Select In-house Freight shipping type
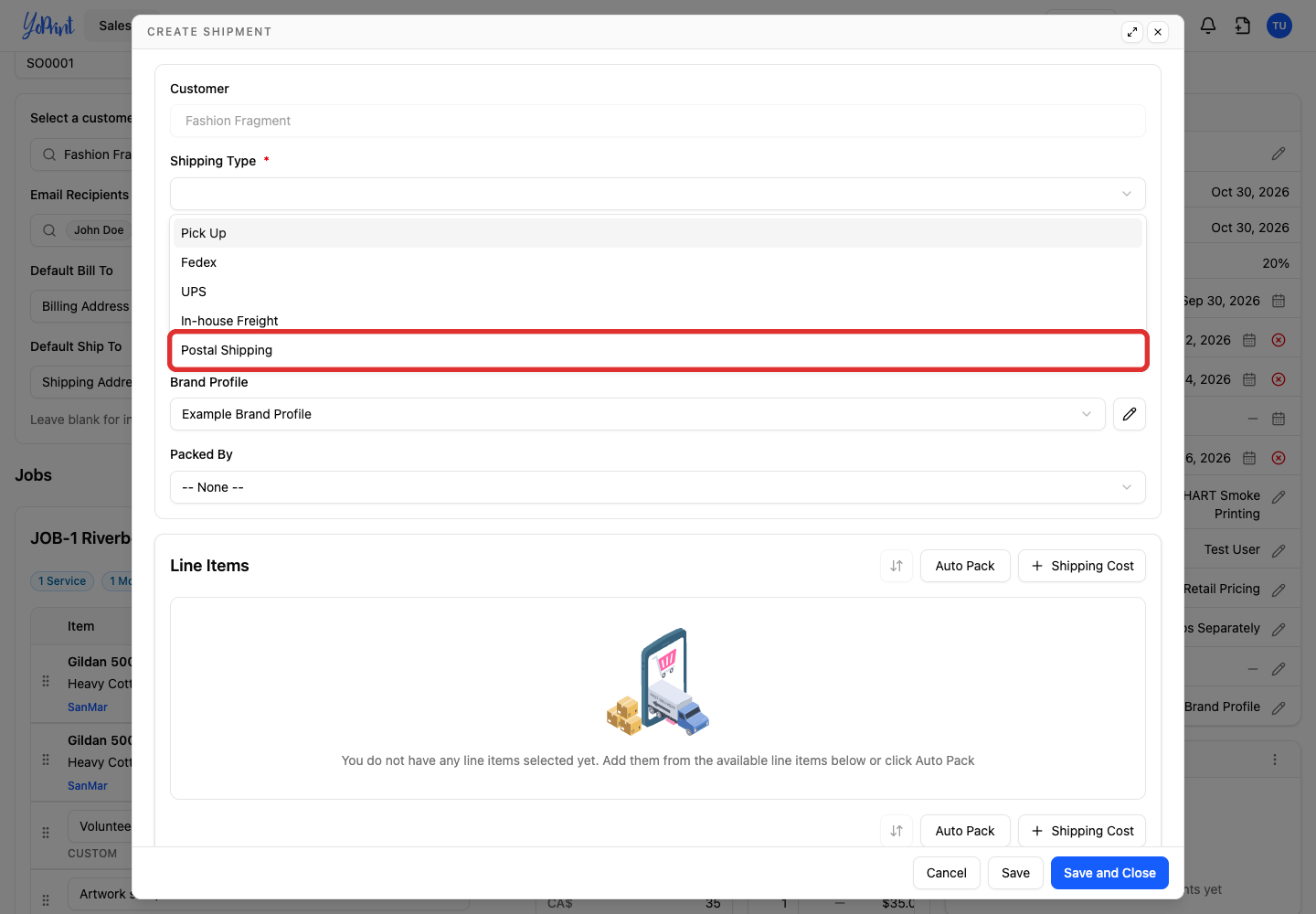The width and height of the screenshot is (1316, 914). pos(658,321)
